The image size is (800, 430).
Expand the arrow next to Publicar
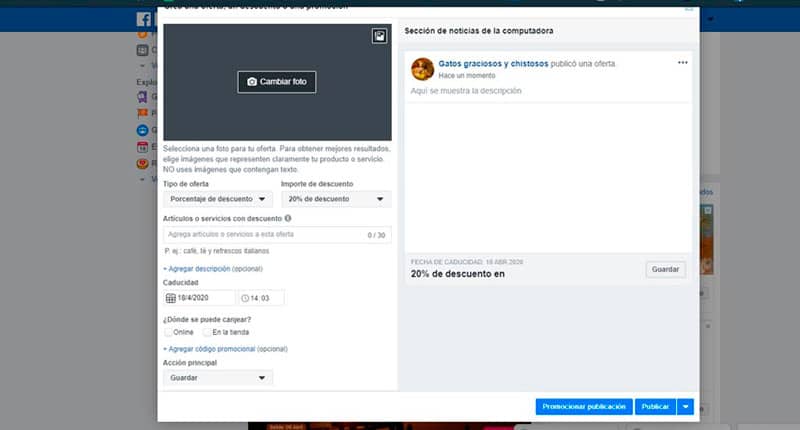point(685,407)
